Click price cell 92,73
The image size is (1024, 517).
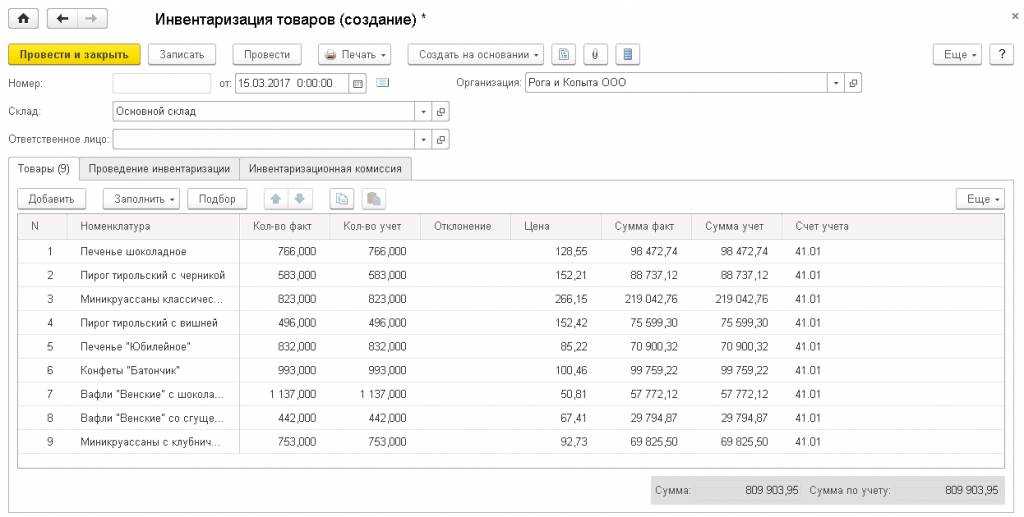tap(556, 442)
